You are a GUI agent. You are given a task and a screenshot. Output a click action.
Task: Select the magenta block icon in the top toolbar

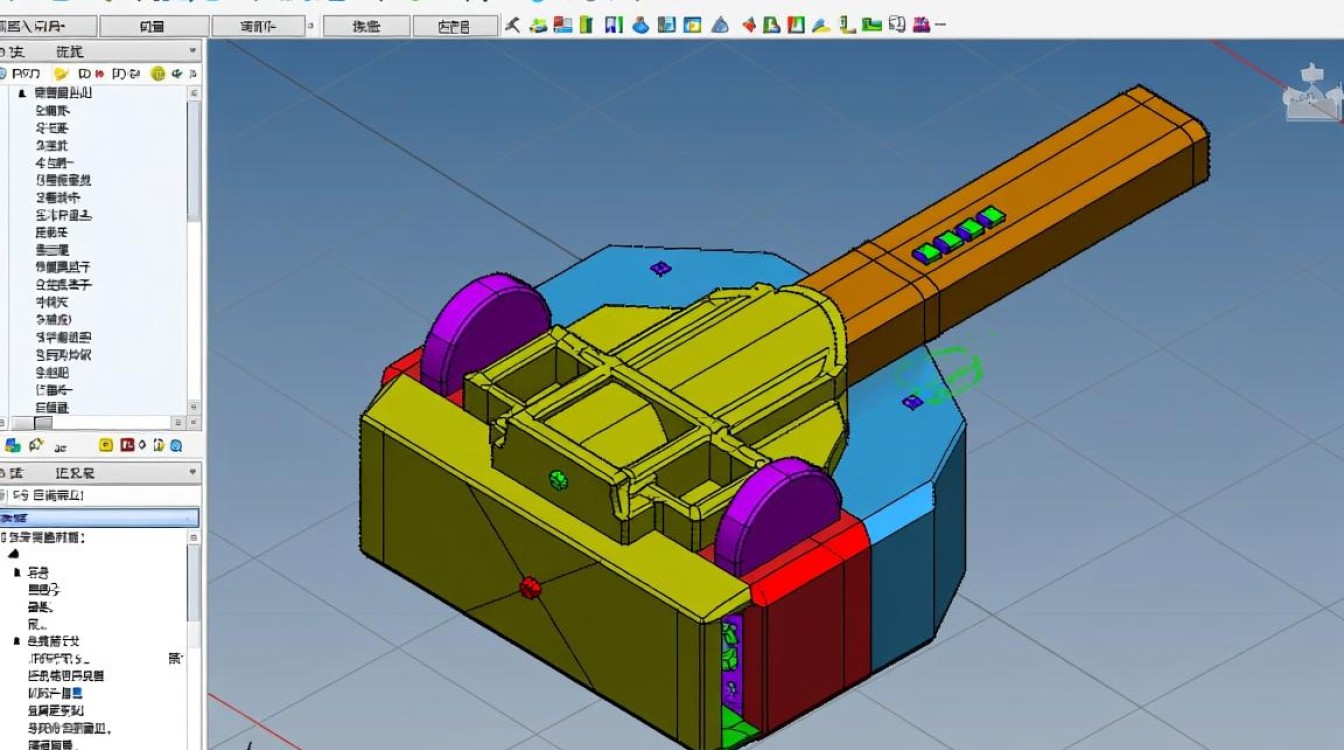click(x=923, y=24)
